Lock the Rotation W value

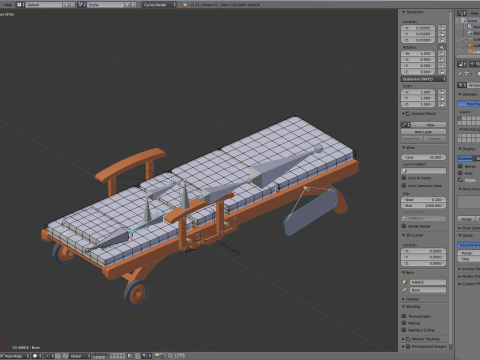(x=442, y=53)
